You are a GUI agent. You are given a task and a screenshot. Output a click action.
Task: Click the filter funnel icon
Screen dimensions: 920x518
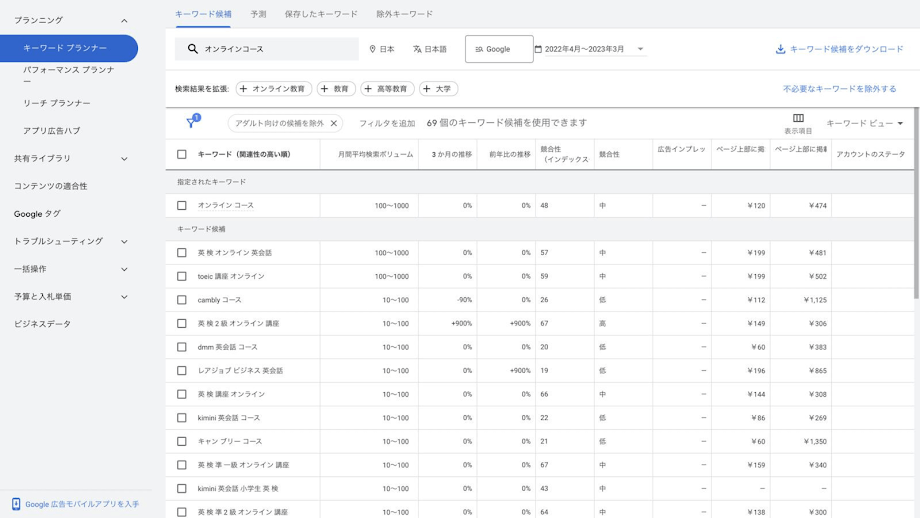click(x=191, y=123)
